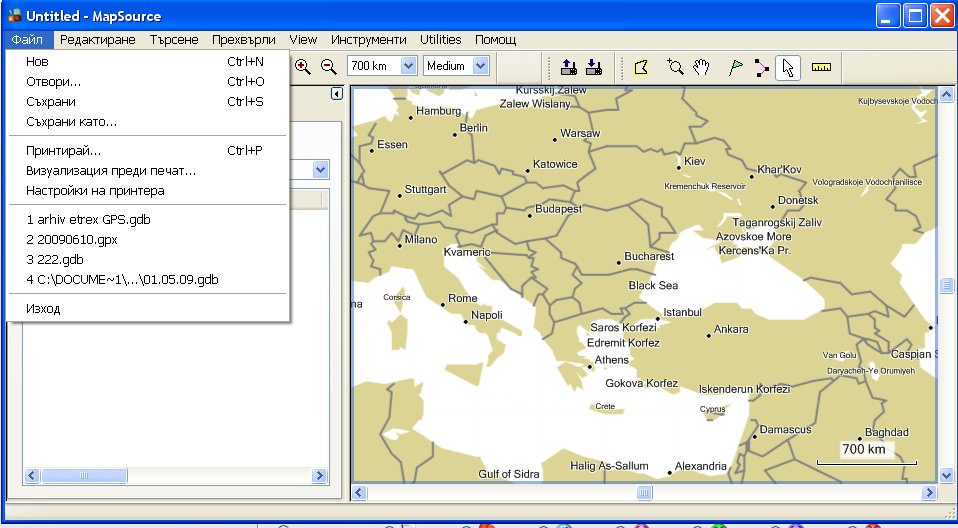The height and width of the screenshot is (528, 958).
Task: Click Изход to exit the program
Action: pos(43,308)
